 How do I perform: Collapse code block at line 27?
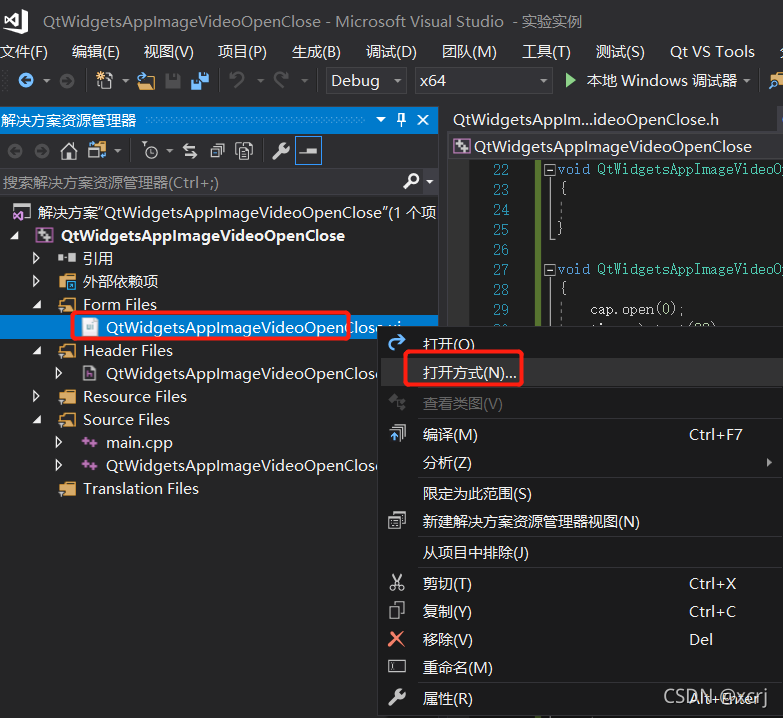[x=549, y=270]
